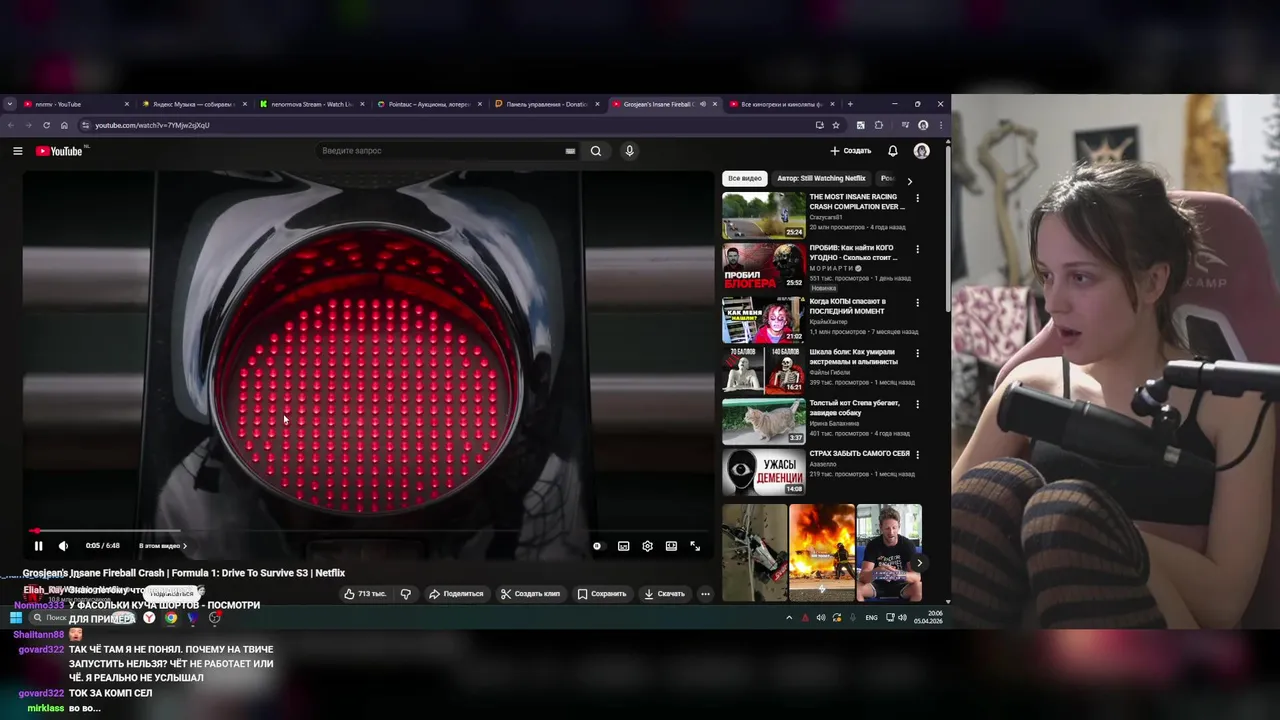
Task: Mute the Grosjean's tab audio icon
Action: click(x=702, y=104)
